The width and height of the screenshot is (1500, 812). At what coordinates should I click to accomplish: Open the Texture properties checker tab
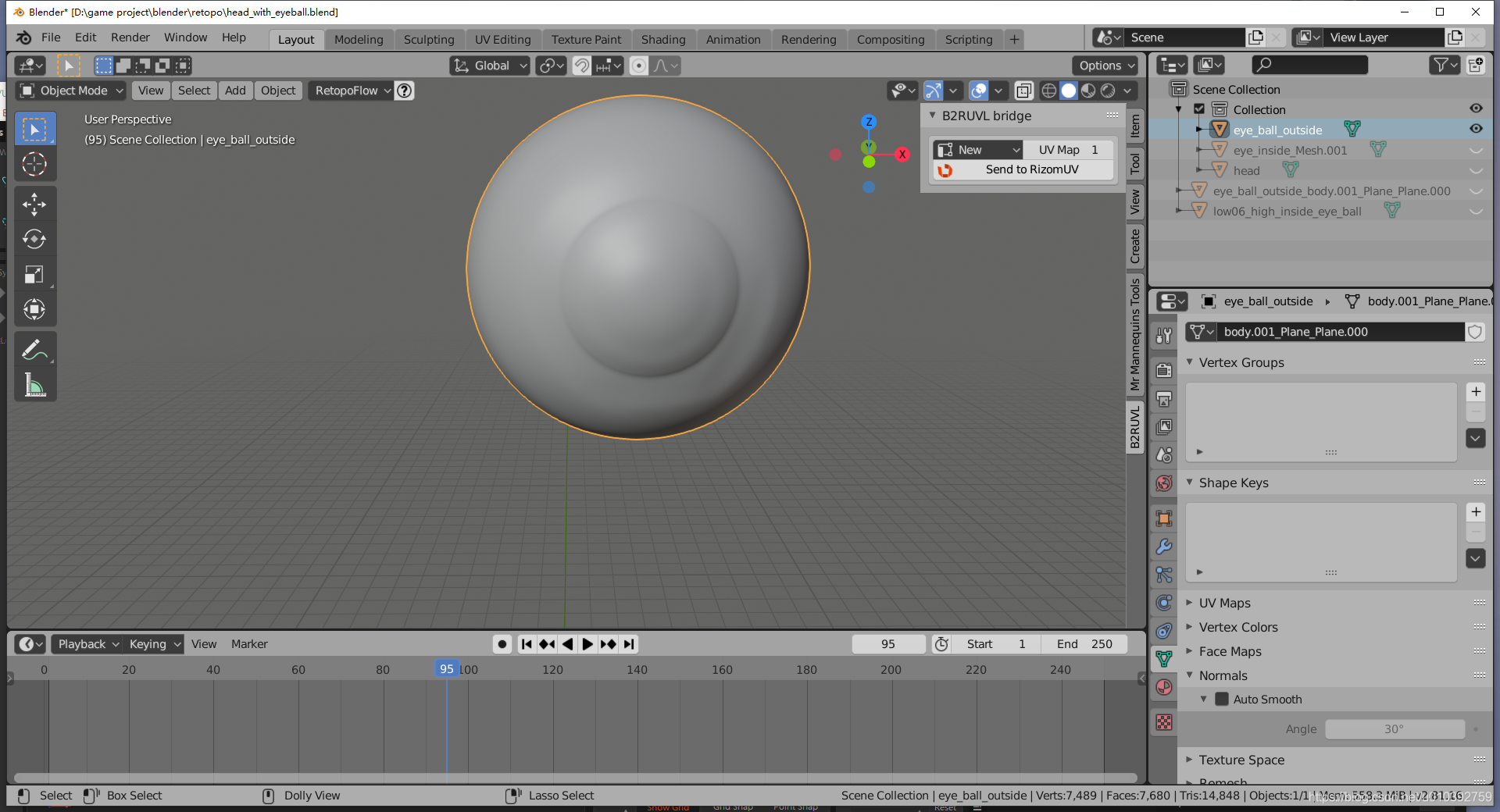click(1164, 722)
